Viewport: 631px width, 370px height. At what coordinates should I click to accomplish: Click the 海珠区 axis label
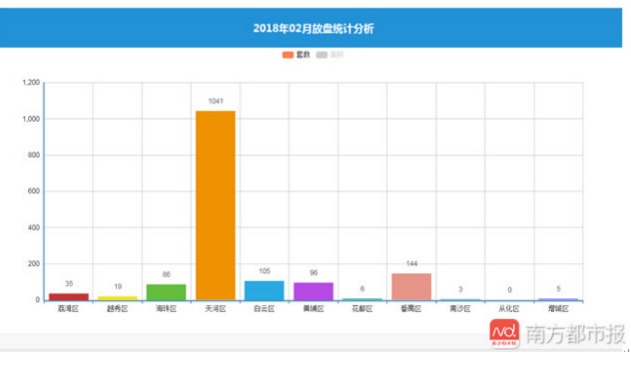click(166, 309)
